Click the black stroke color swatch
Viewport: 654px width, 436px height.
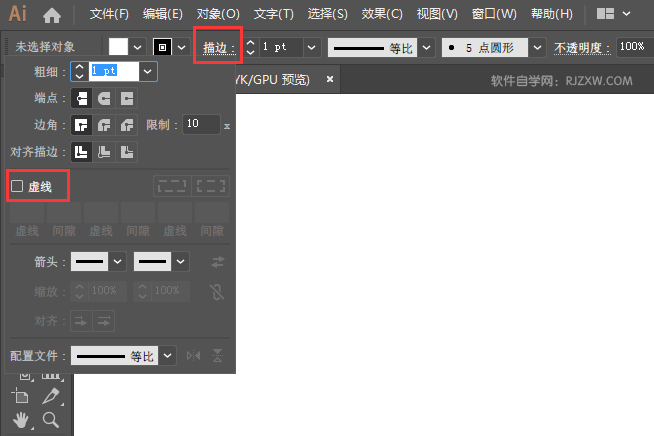pyautogui.click(x=163, y=47)
